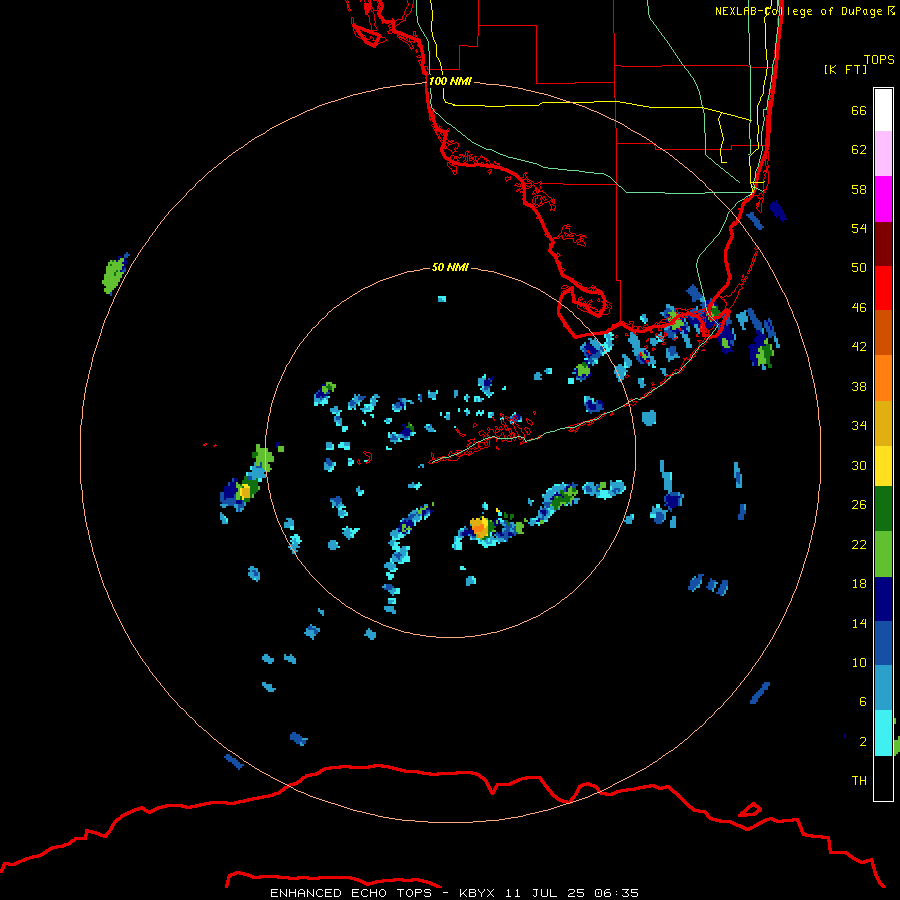Click the isolated green echo far west near the 100 NMI ring
Screen dimensions: 900x900
click(115, 274)
